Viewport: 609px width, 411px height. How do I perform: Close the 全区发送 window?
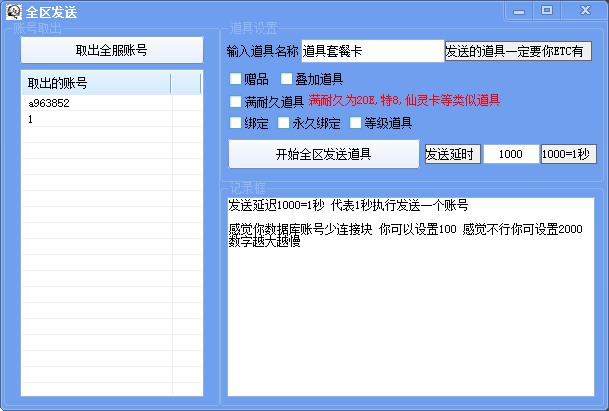[x=581, y=10]
